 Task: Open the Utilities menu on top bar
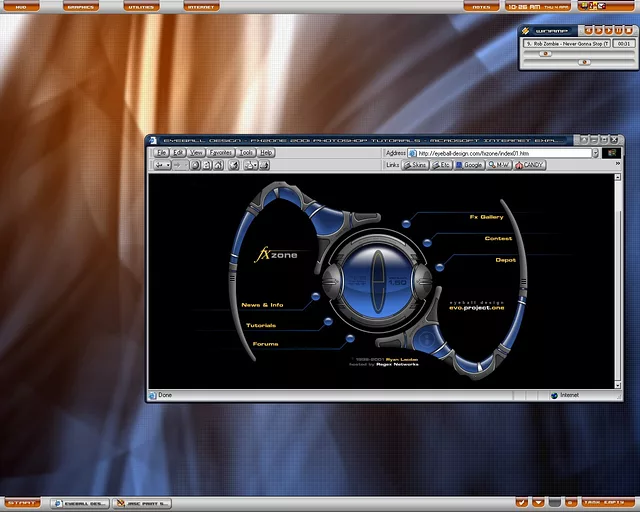[x=141, y=6]
